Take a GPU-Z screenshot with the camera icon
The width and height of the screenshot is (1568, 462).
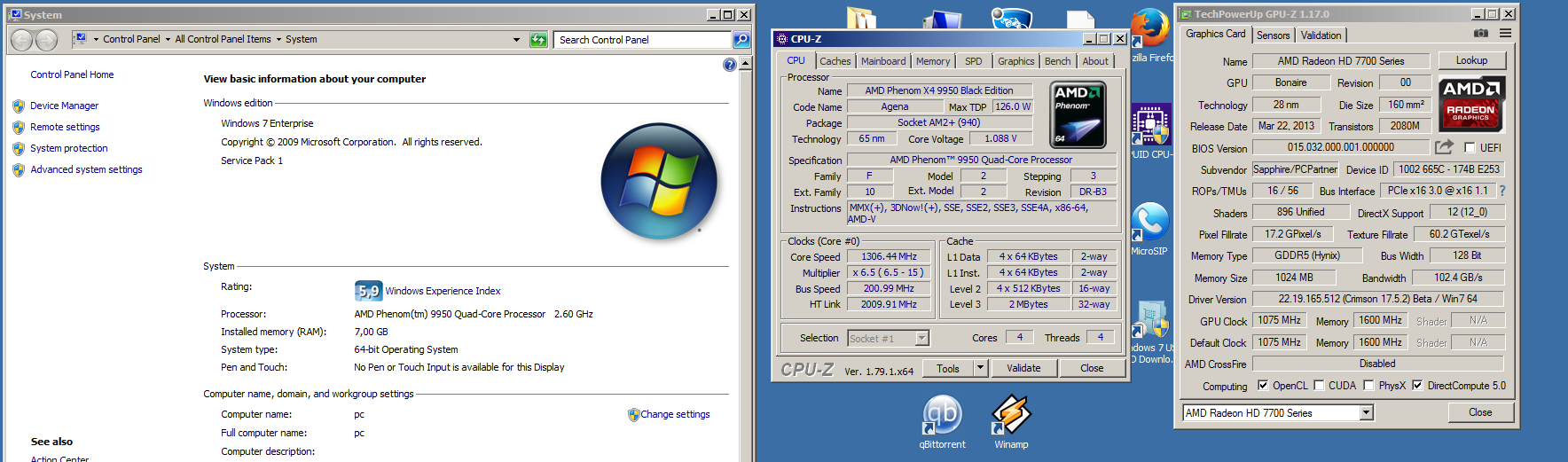click(x=1480, y=34)
